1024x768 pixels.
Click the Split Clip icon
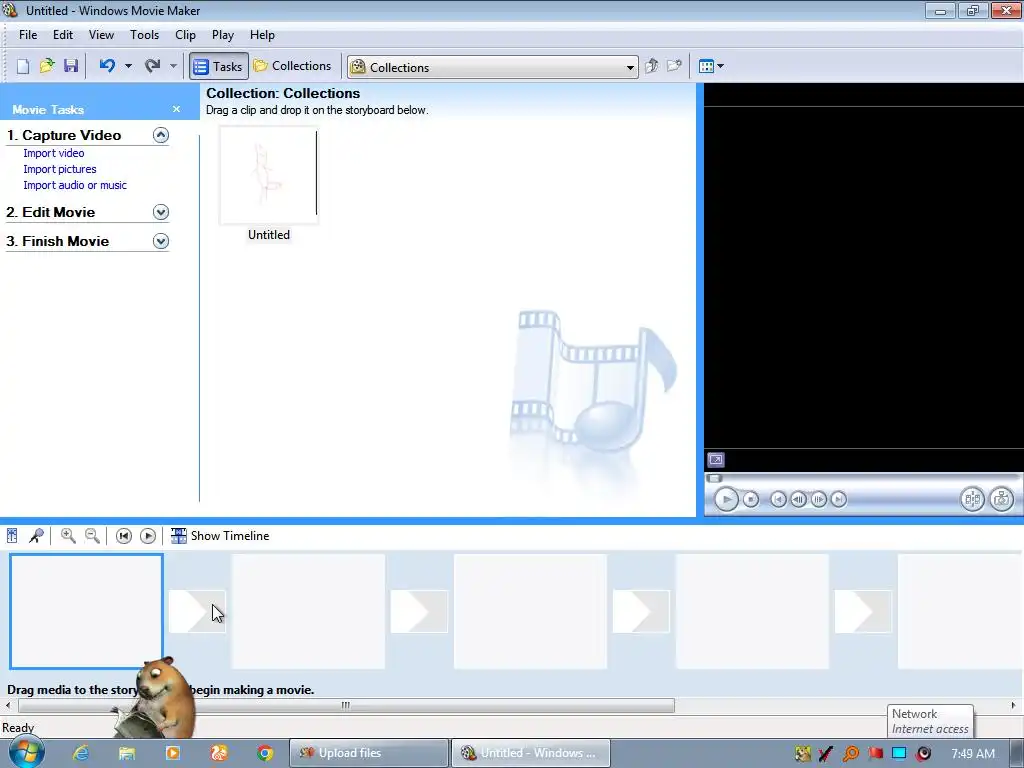tap(972, 500)
